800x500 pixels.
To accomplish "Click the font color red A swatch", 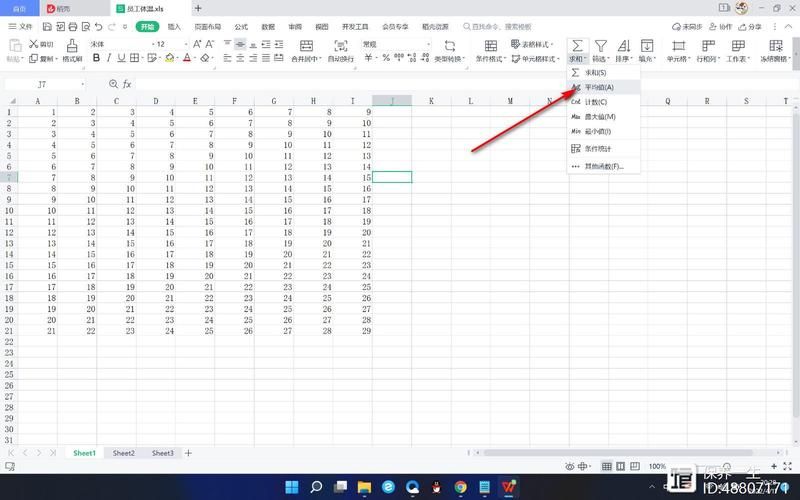I will [186, 59].
